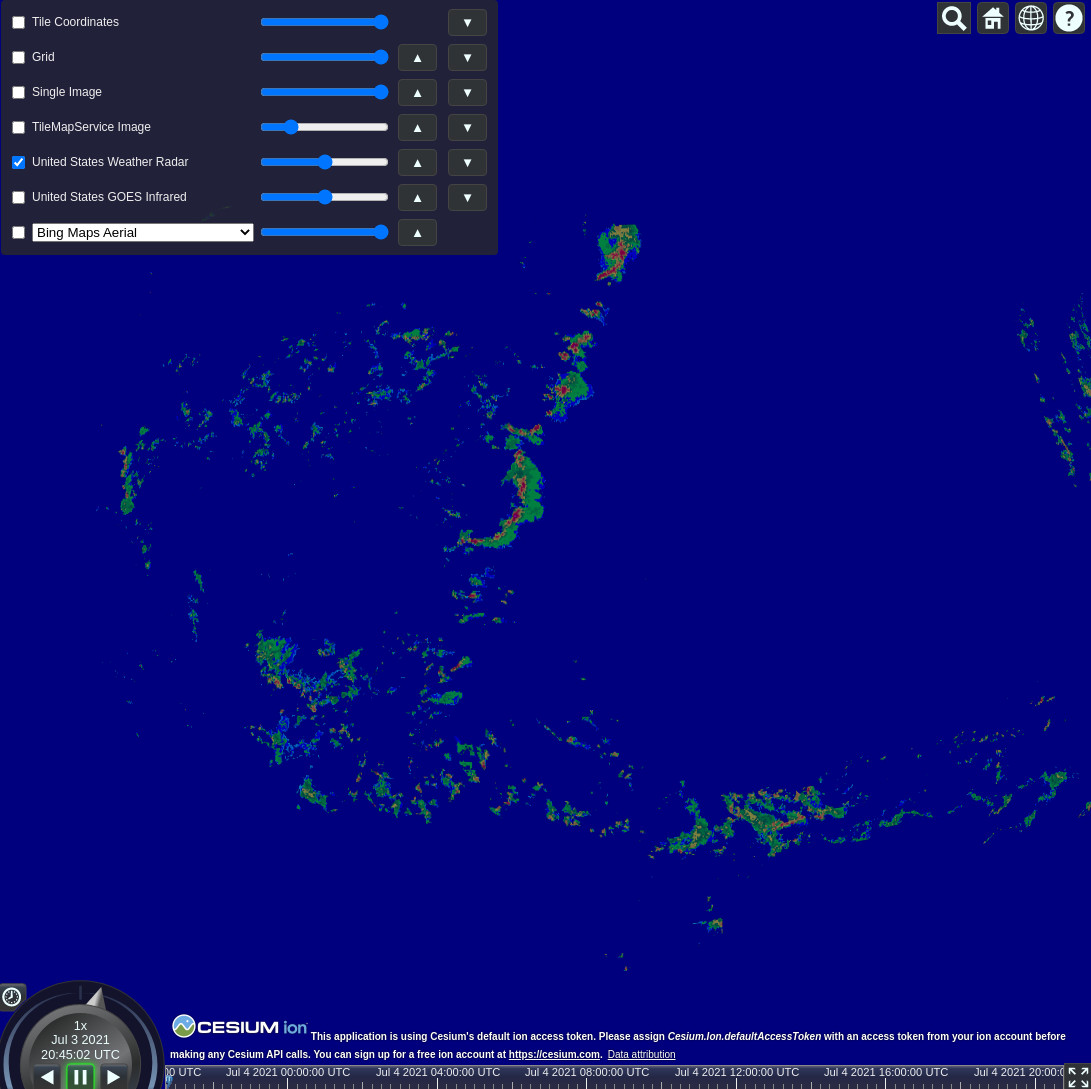Image resolution: width=1091 pixels, height=1089 pixels.
Task: Raise the Single Image layer
Action: tap(417, 93)
